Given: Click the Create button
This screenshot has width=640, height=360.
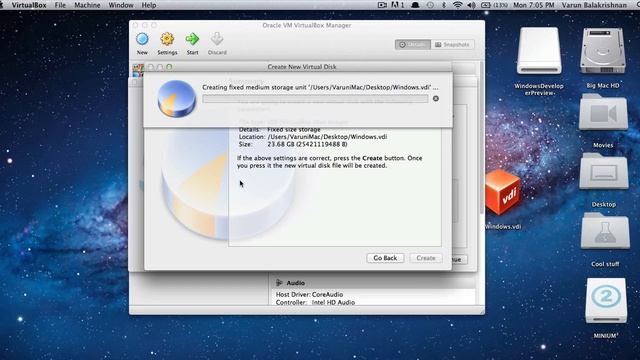Looking at the screenshot, I should [x=426, y=258].
